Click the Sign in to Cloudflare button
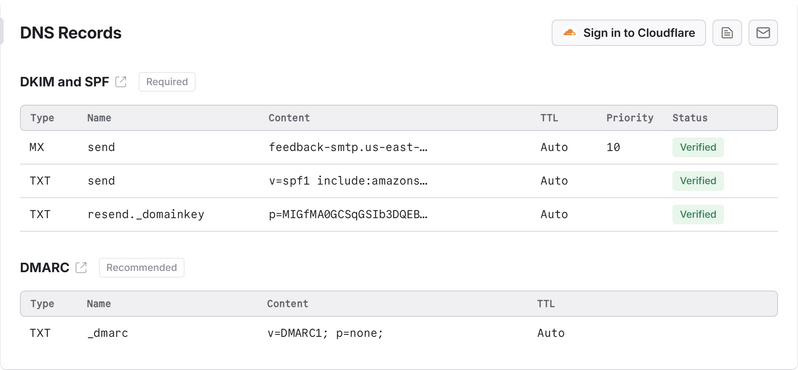 629,33
